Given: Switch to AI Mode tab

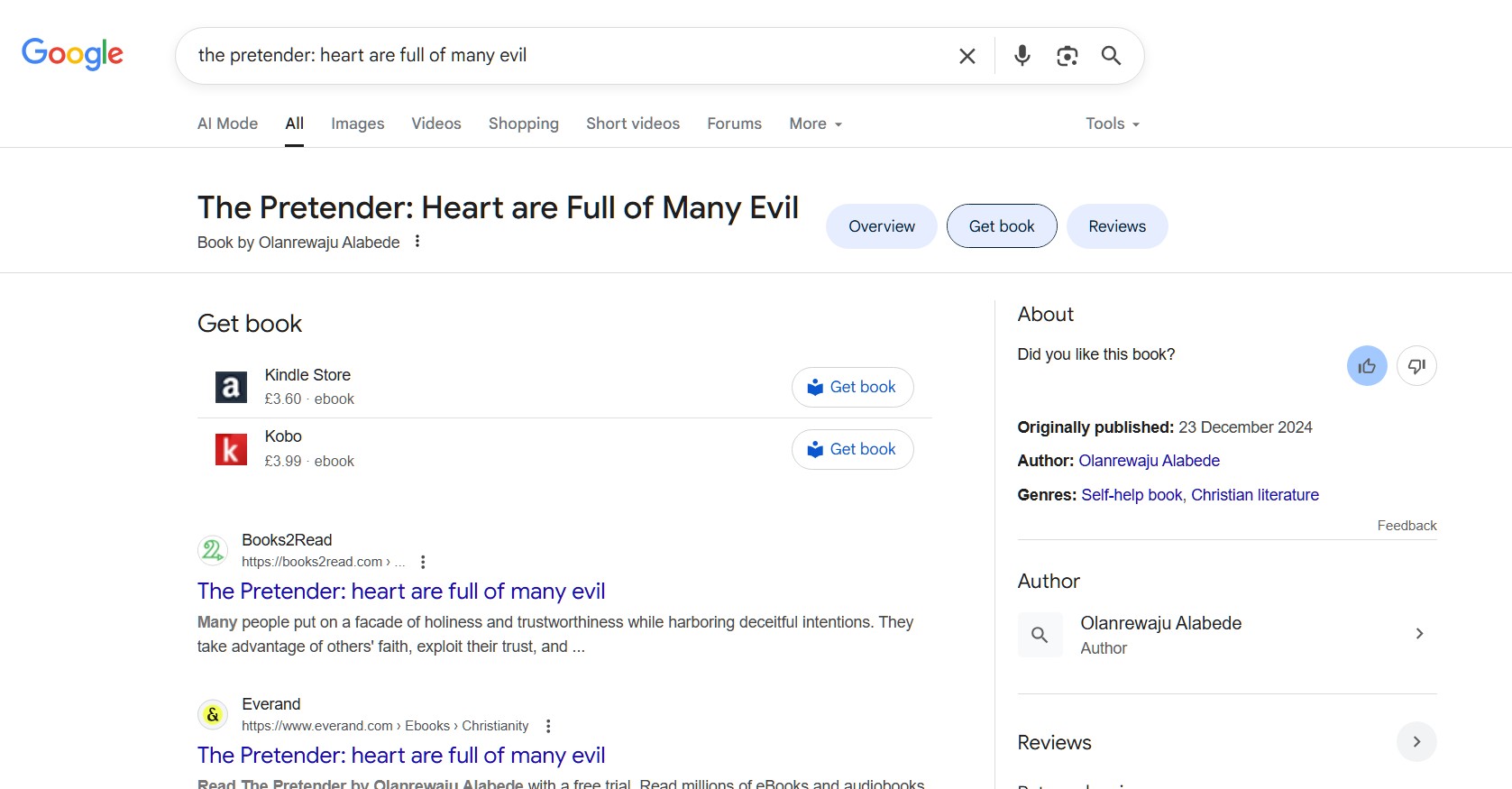Looking at the screenshot, I should [227, 124].
